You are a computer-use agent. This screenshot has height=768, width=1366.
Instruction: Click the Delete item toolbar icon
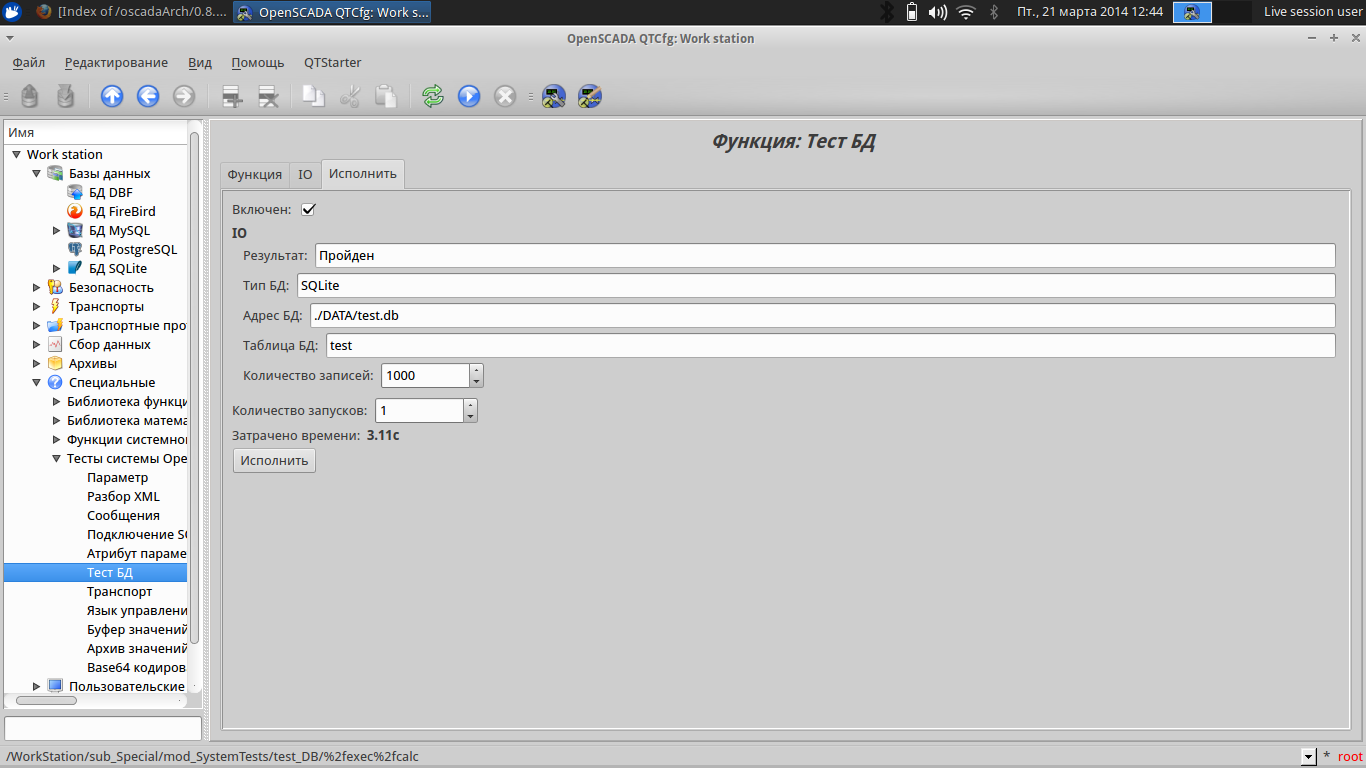pyautogui.click(x=268, y=96)
